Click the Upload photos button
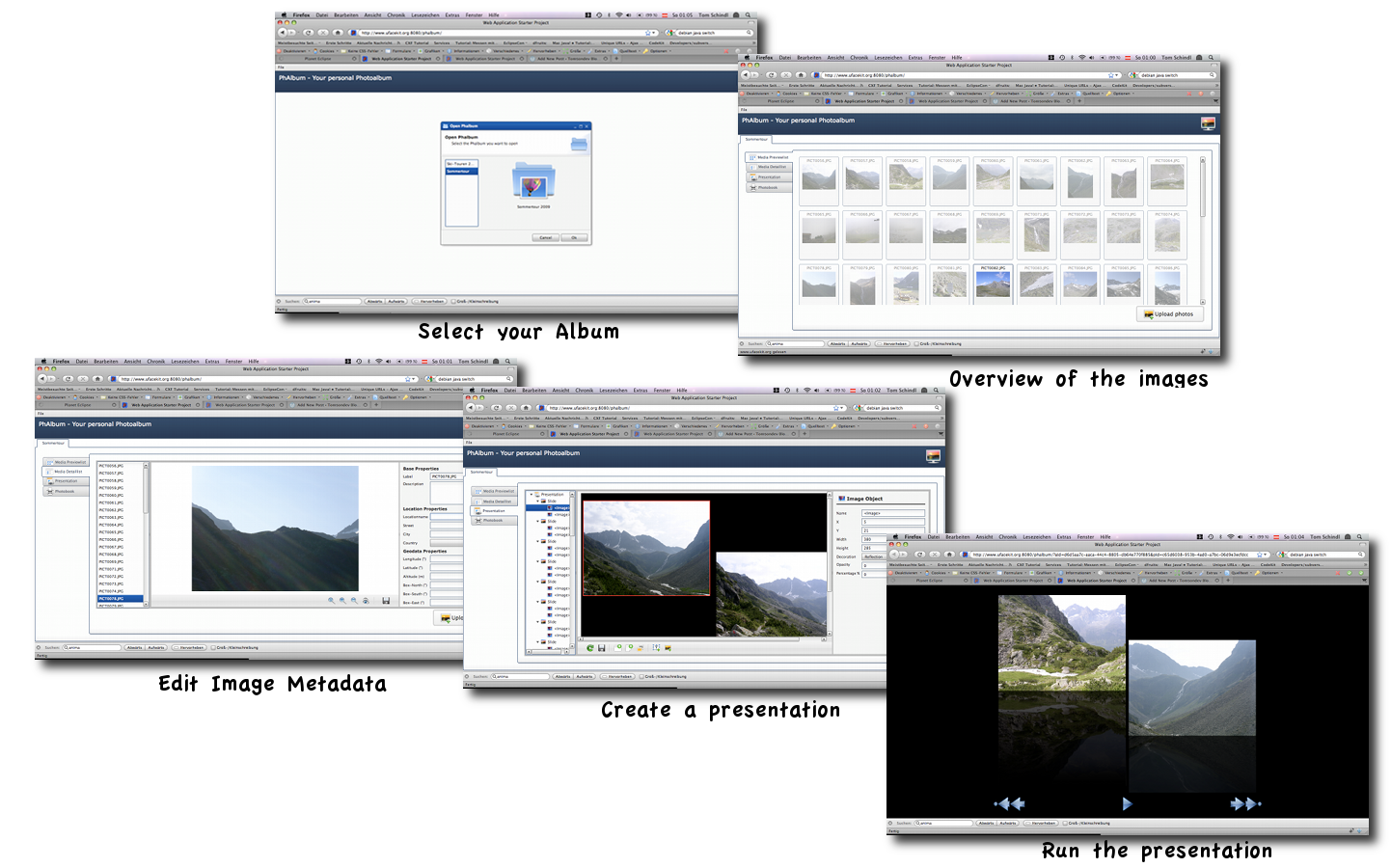Image resolution: width=1391 pixels, height=868 pixels. 1168,314
